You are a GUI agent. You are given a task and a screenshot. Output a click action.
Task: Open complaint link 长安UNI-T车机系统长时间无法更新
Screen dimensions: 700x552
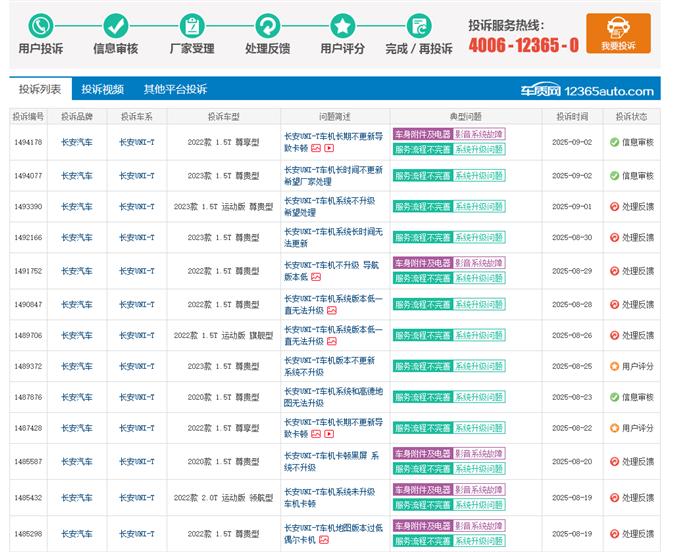(x=333, y=238)
